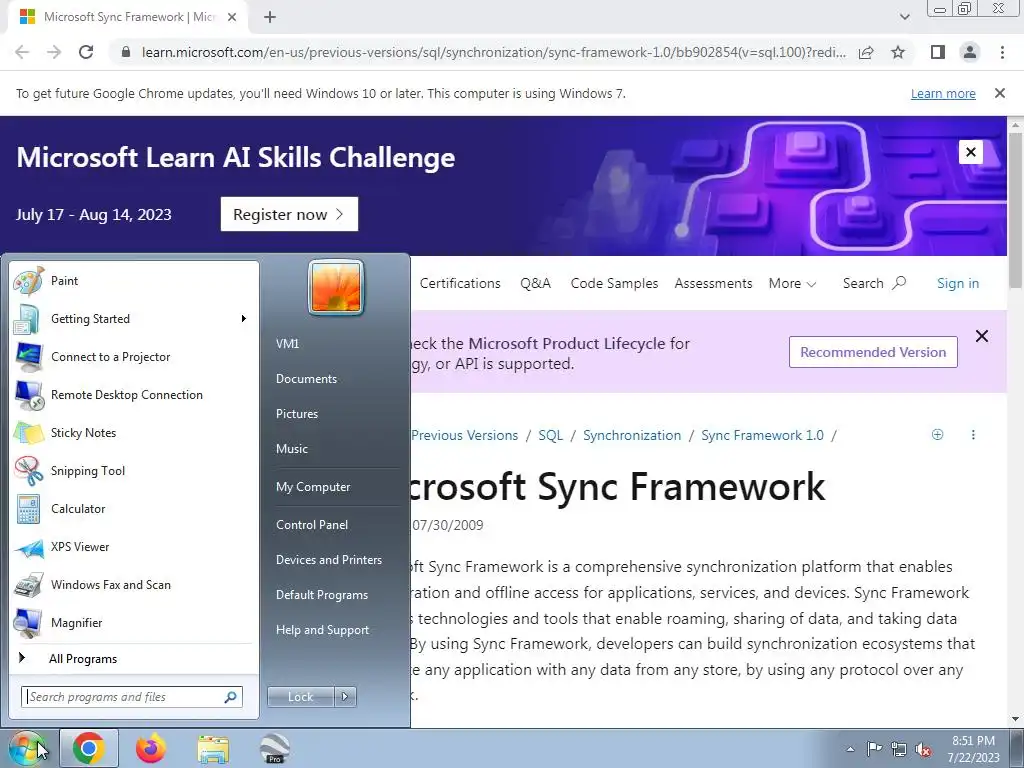Open Code Samples nav item
The image size is (1024, 768).
tap(614, 283)
